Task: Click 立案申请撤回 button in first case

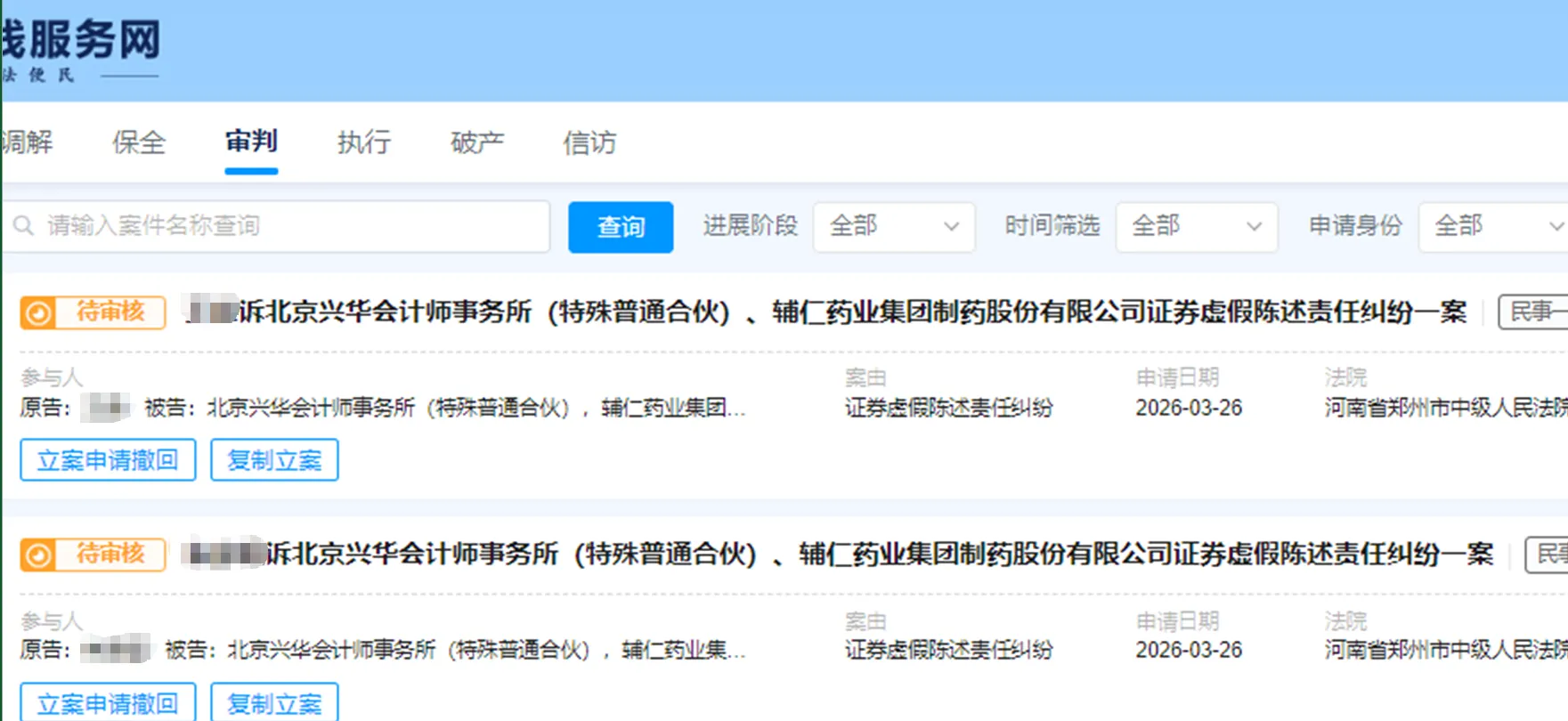Action: click(x=108, y=460)
